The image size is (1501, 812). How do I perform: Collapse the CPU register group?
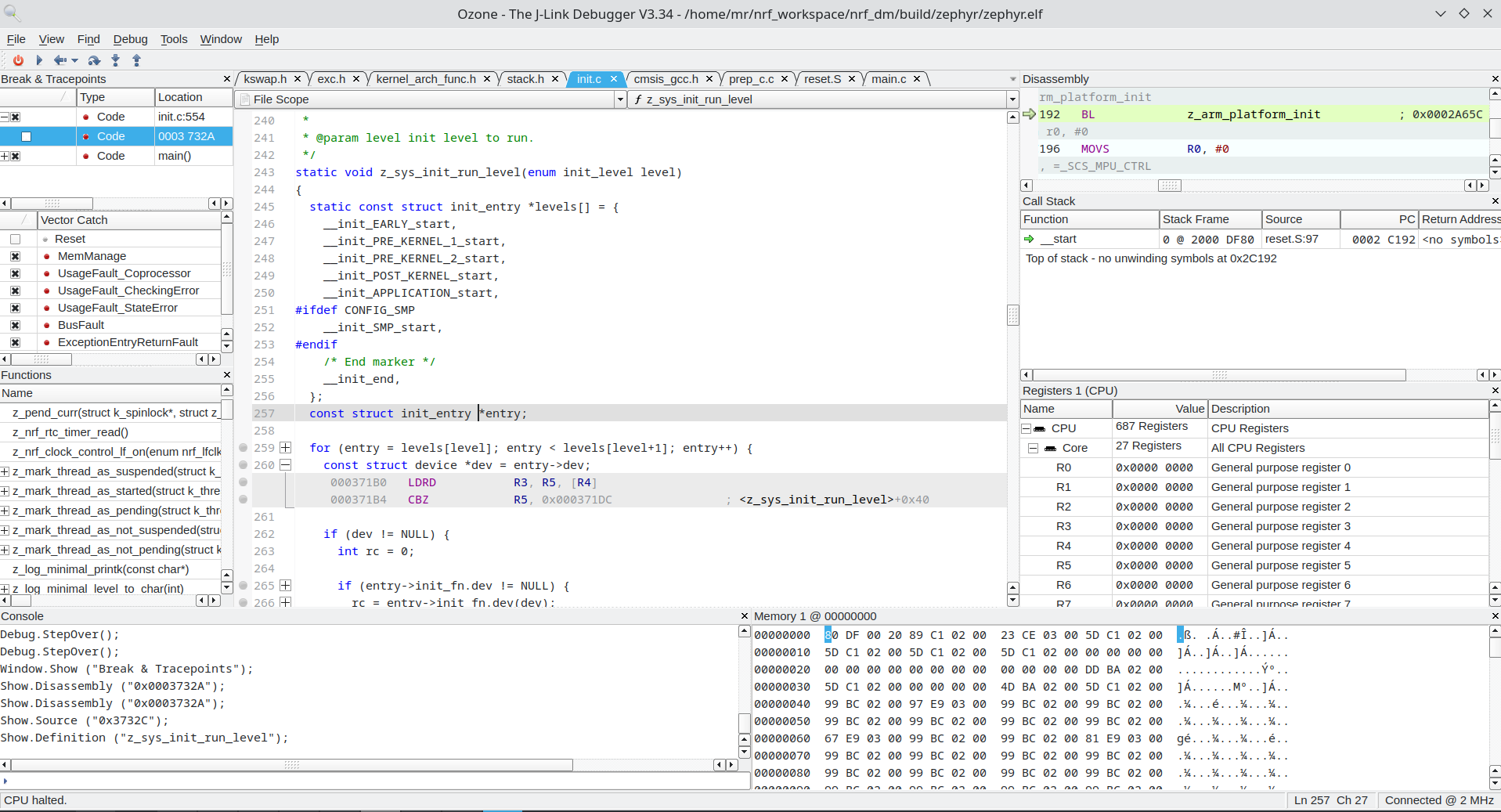[x=1026, y=428]
